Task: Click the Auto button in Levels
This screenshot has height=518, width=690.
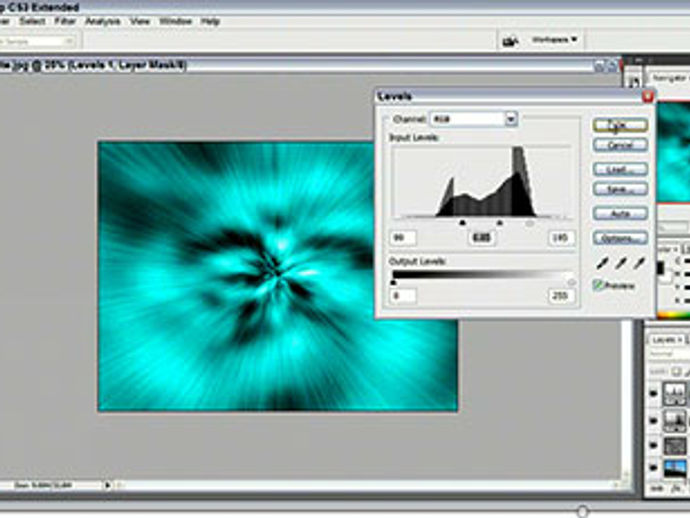Action: (620, 214)
